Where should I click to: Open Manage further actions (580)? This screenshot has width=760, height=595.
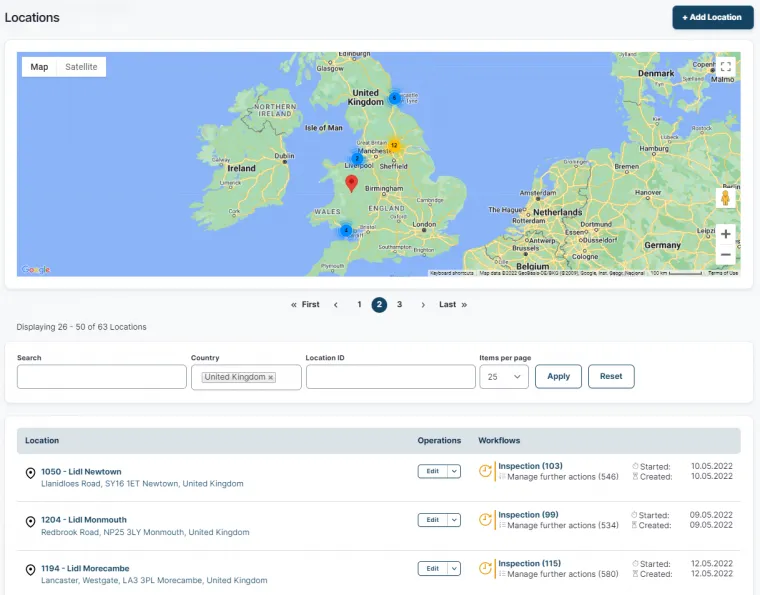(x=563, y=574)
